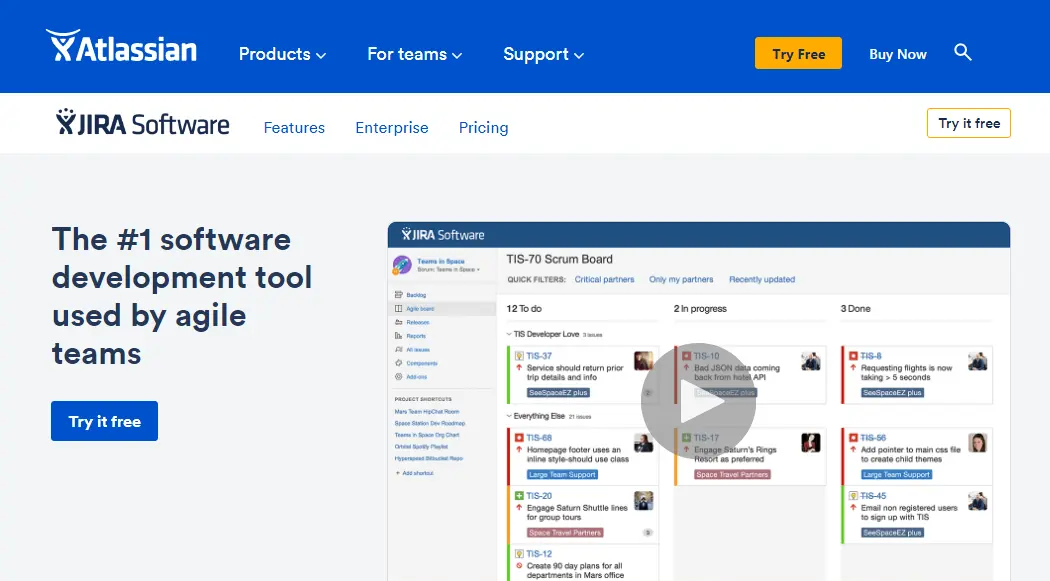Click the Releases sidebar icon

(398, 322)
